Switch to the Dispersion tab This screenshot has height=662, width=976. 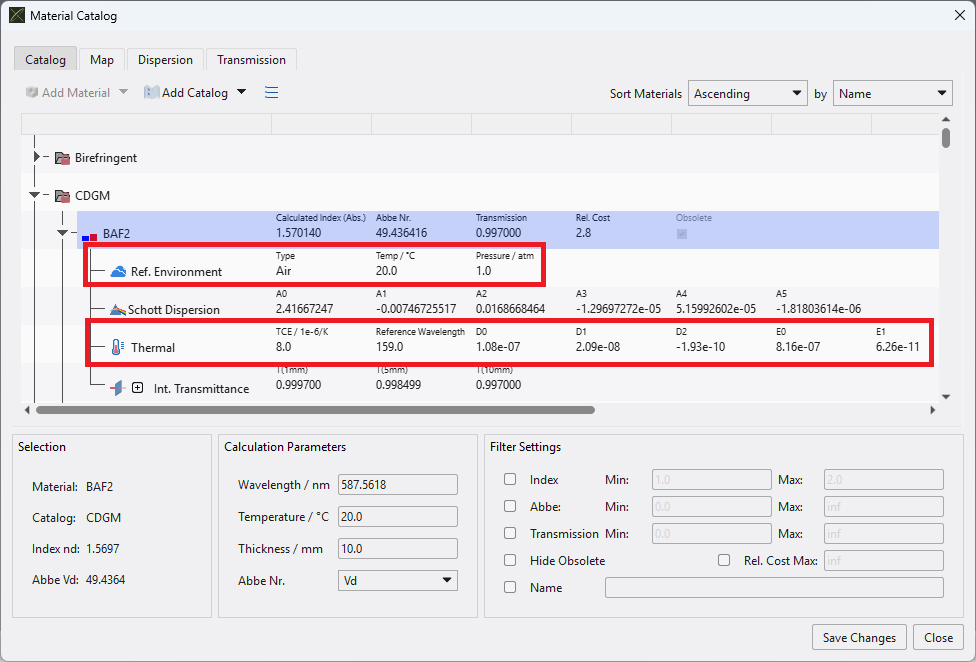coord(165,60)
